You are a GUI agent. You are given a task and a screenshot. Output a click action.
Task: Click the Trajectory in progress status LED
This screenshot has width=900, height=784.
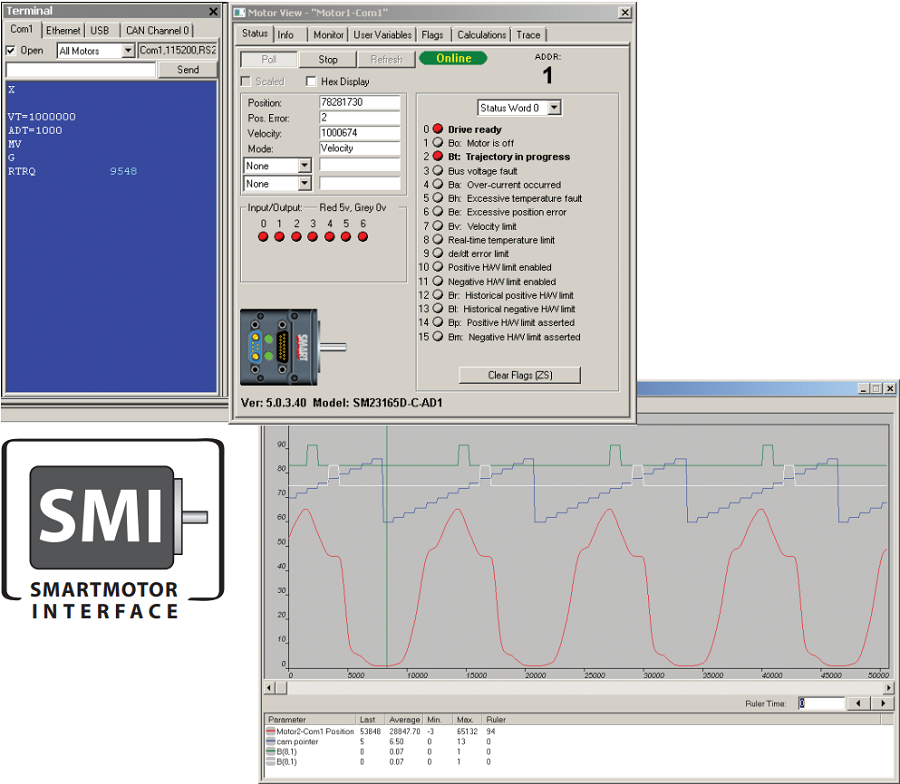(x=438, y=156)
